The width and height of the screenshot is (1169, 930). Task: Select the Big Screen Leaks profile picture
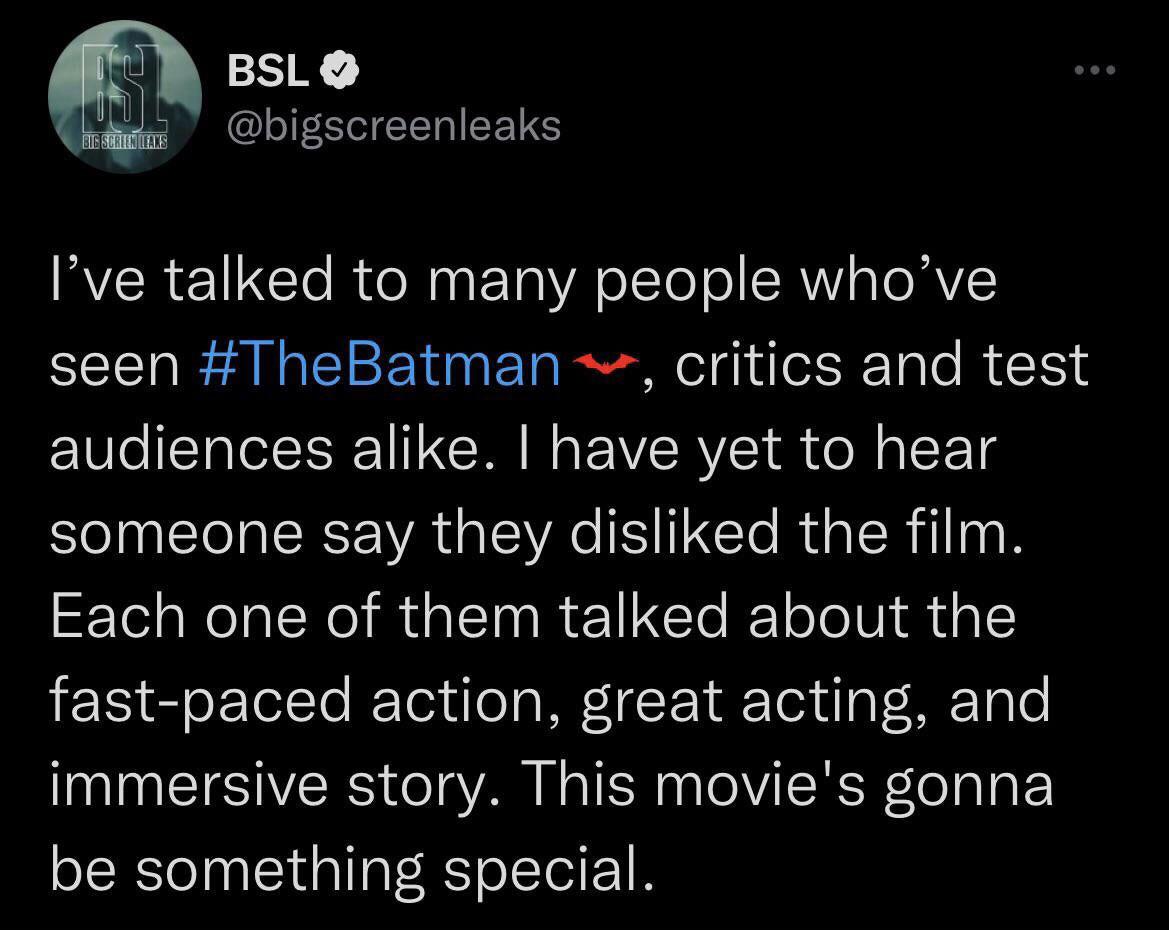click(124, 95)
